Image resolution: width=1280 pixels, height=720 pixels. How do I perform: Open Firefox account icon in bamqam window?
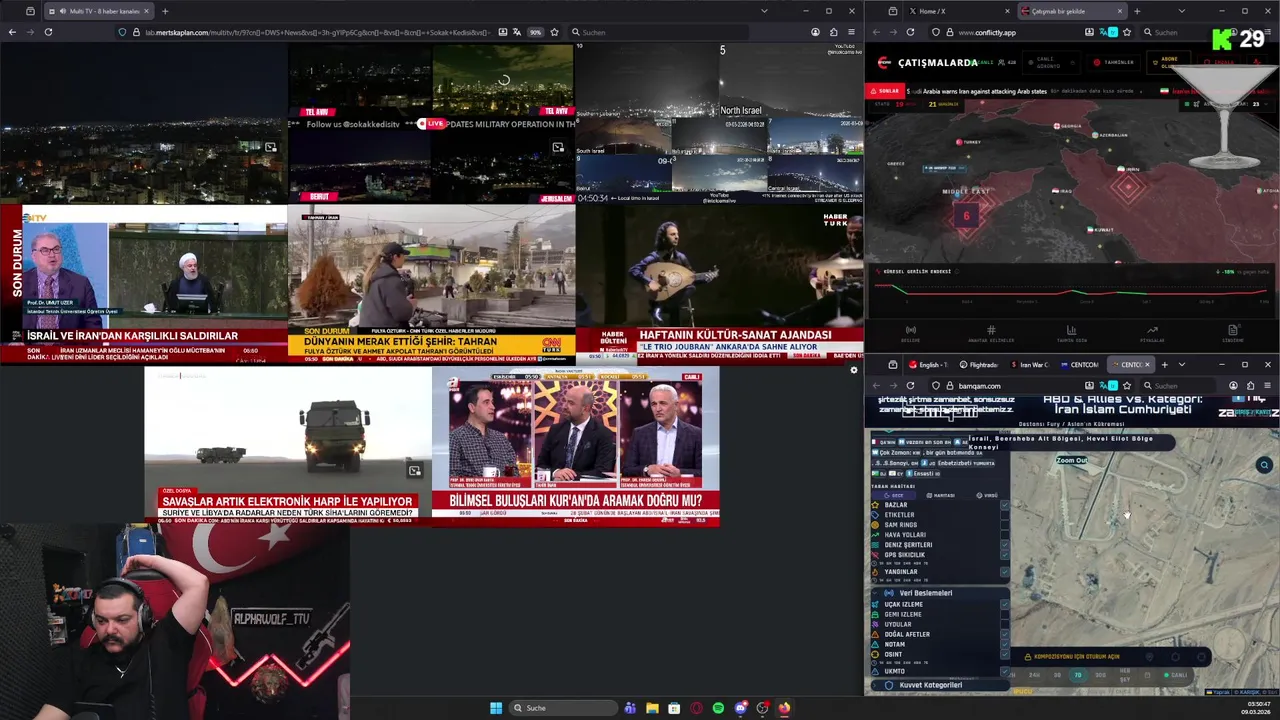pos(1233,386)
